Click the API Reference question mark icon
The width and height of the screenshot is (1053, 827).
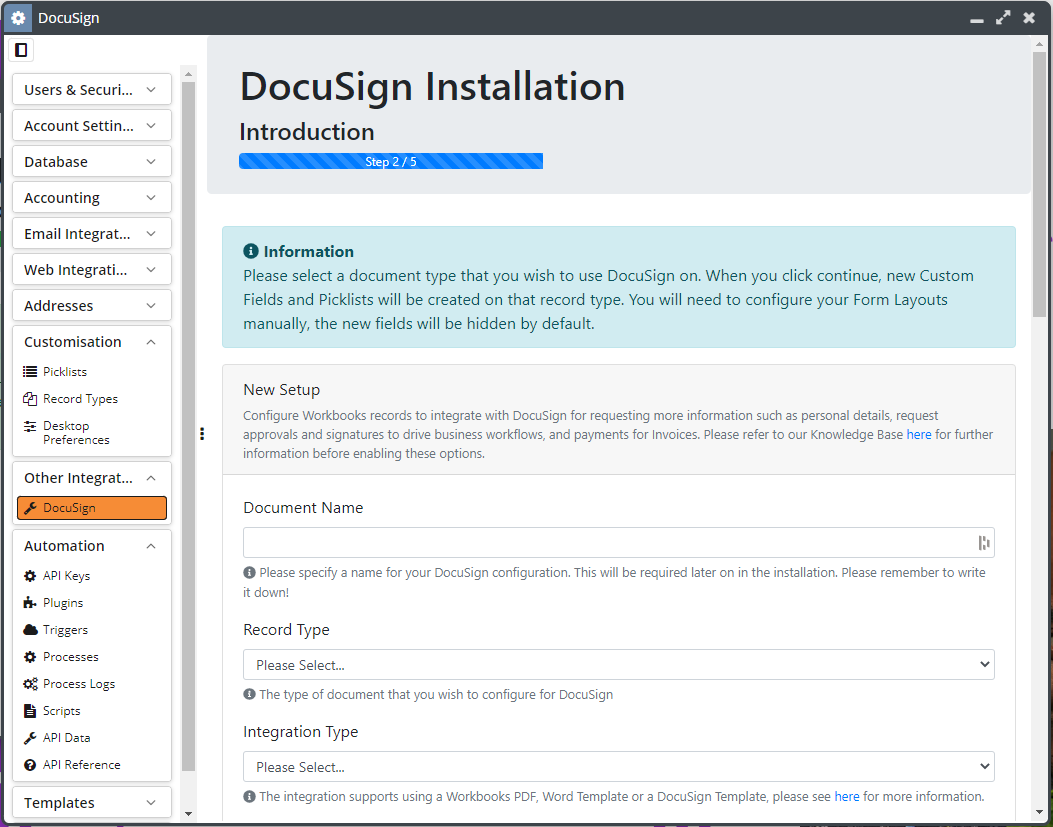(30, 765)
